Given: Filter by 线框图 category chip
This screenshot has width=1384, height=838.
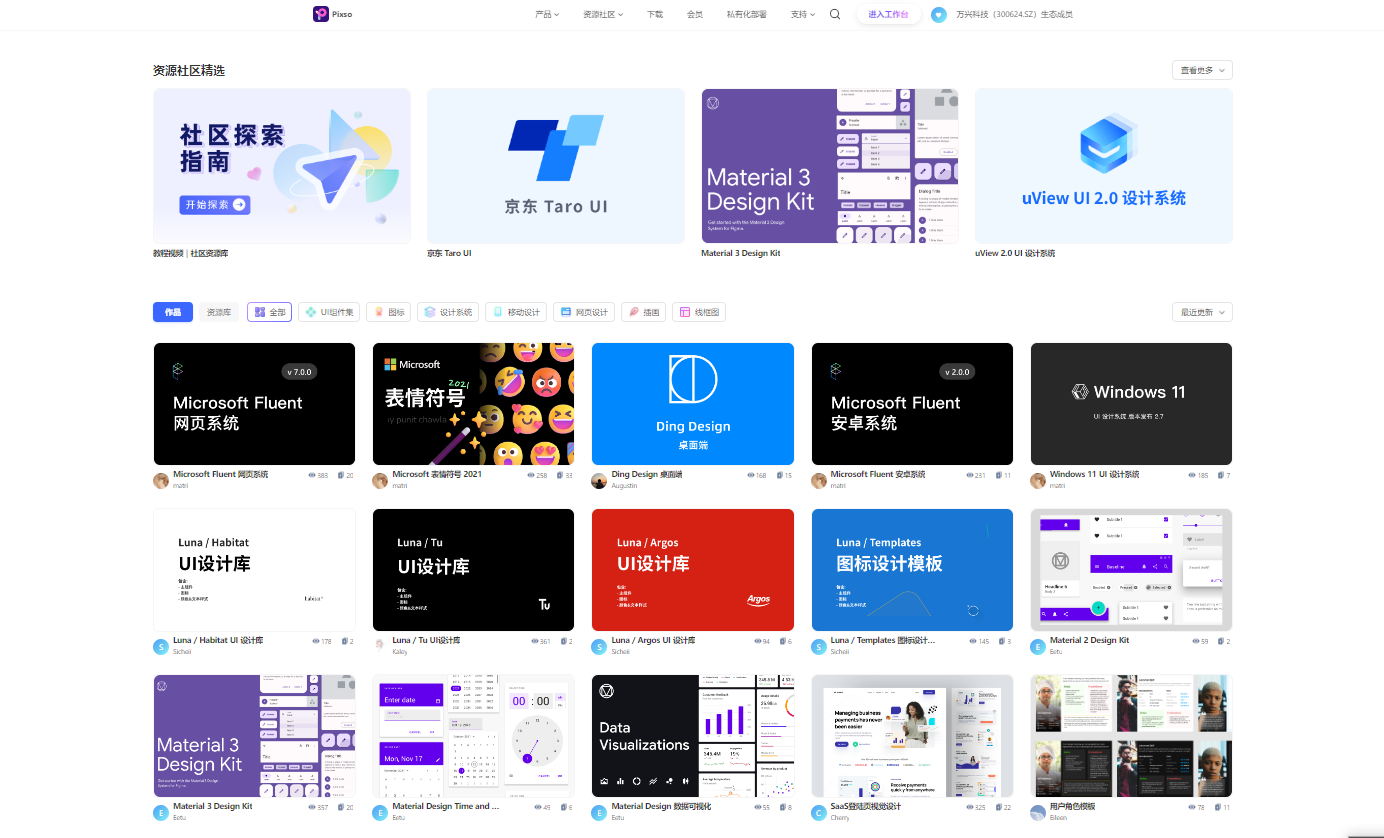Looking at the screenshot, I should click(699, 312).
